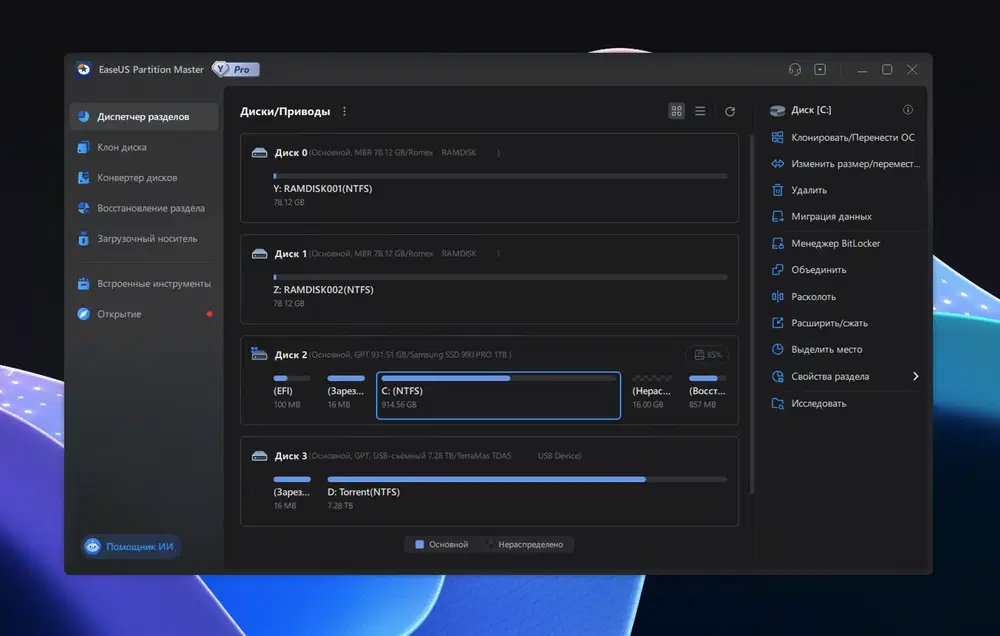
Task: Switch to grid view of disks
Action: click(x=677, y=111)
